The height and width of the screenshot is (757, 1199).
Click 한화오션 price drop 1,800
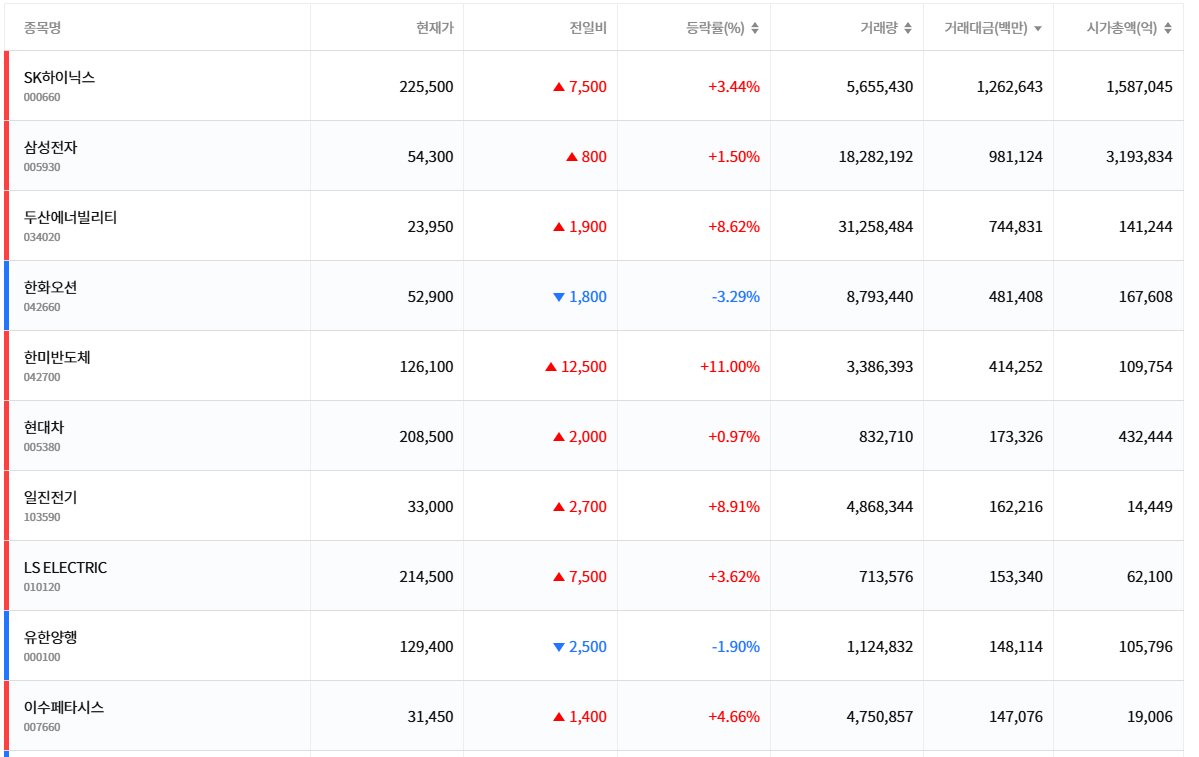tap(580, 297)
